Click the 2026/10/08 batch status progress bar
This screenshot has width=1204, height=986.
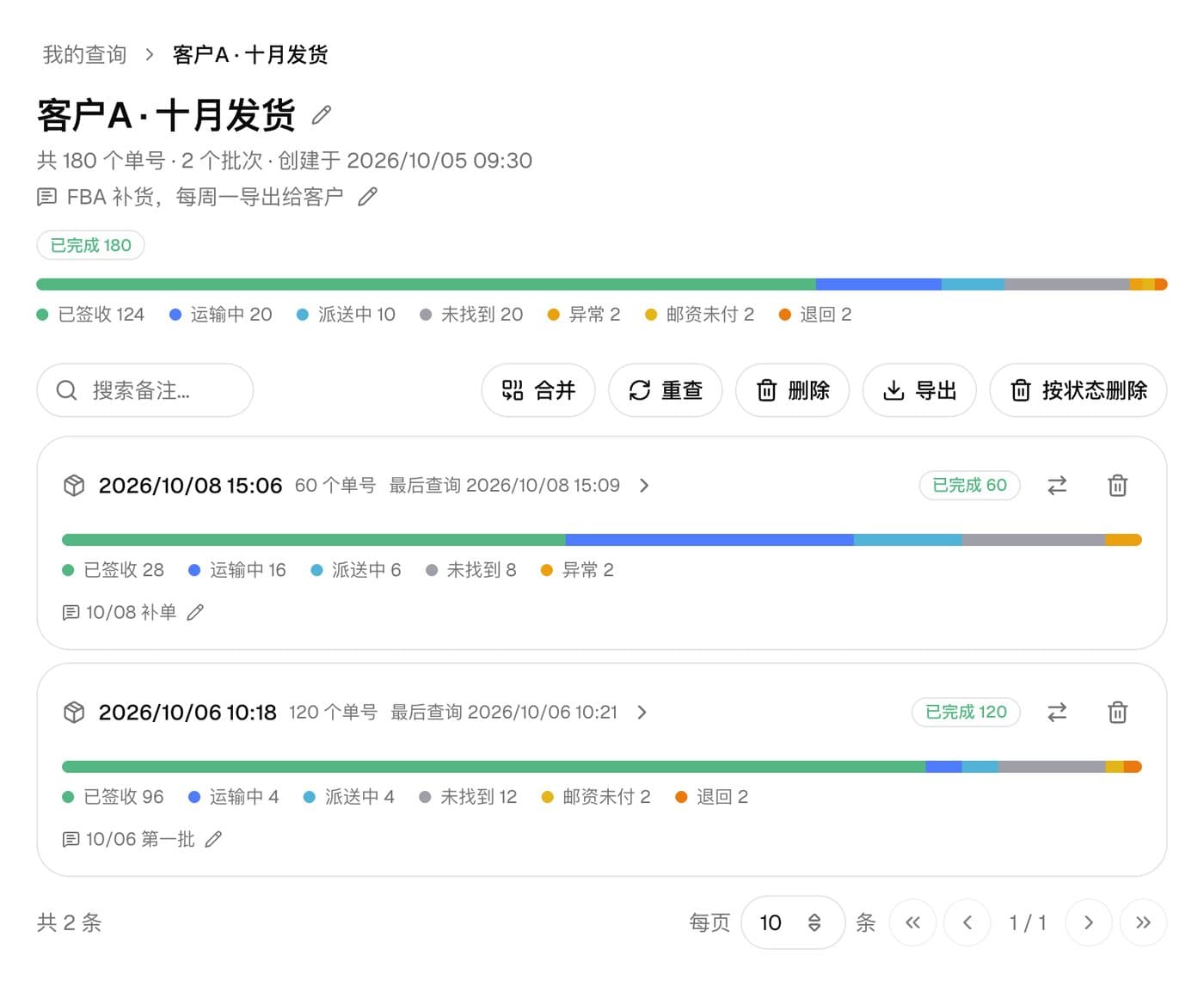602,540
